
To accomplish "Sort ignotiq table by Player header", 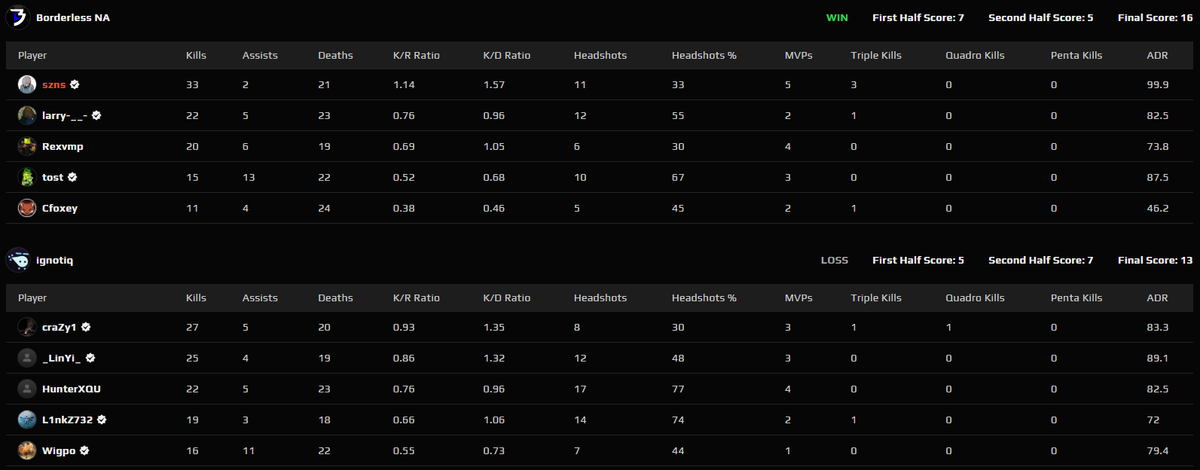I will click(32, 298).
